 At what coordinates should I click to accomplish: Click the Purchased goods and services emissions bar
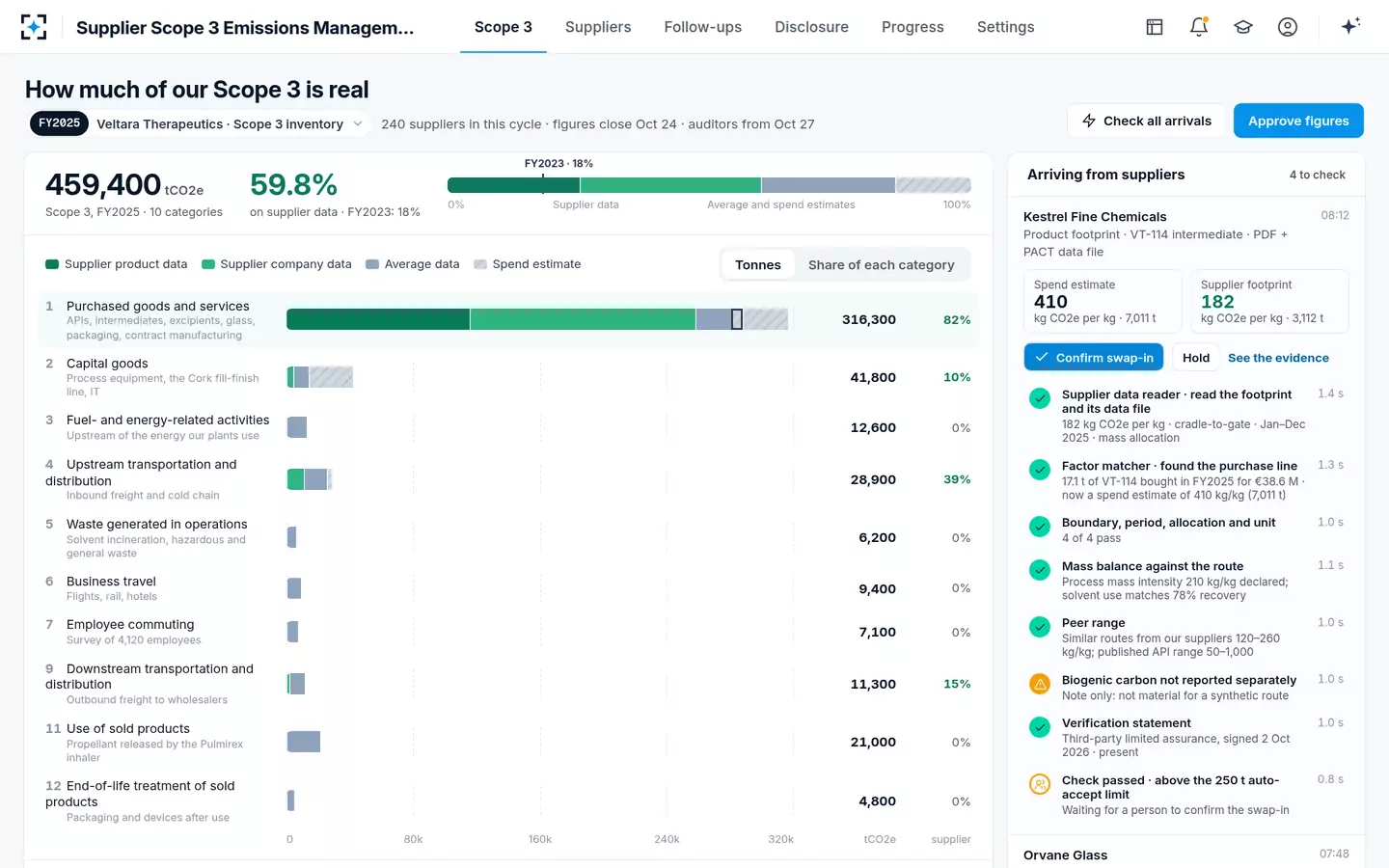537,319
